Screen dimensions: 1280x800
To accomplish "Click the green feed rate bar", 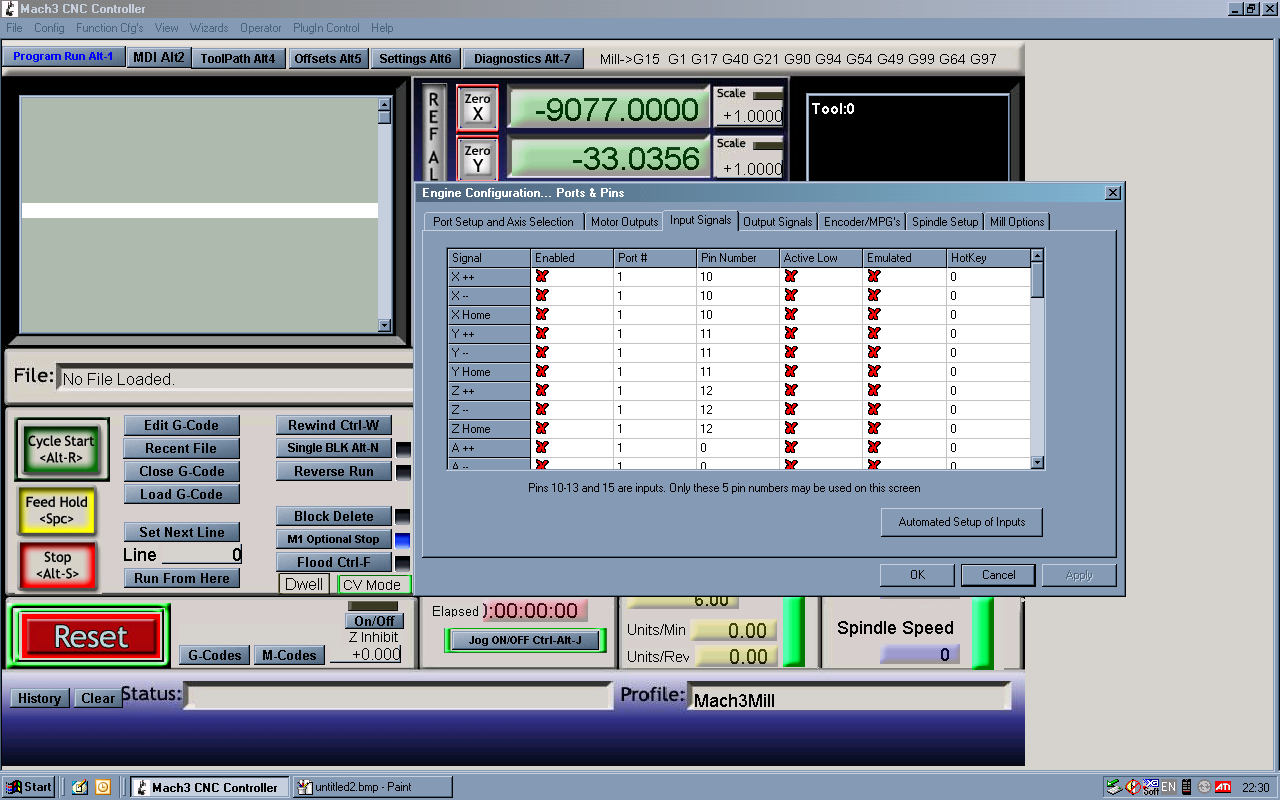I will point(794,632).
